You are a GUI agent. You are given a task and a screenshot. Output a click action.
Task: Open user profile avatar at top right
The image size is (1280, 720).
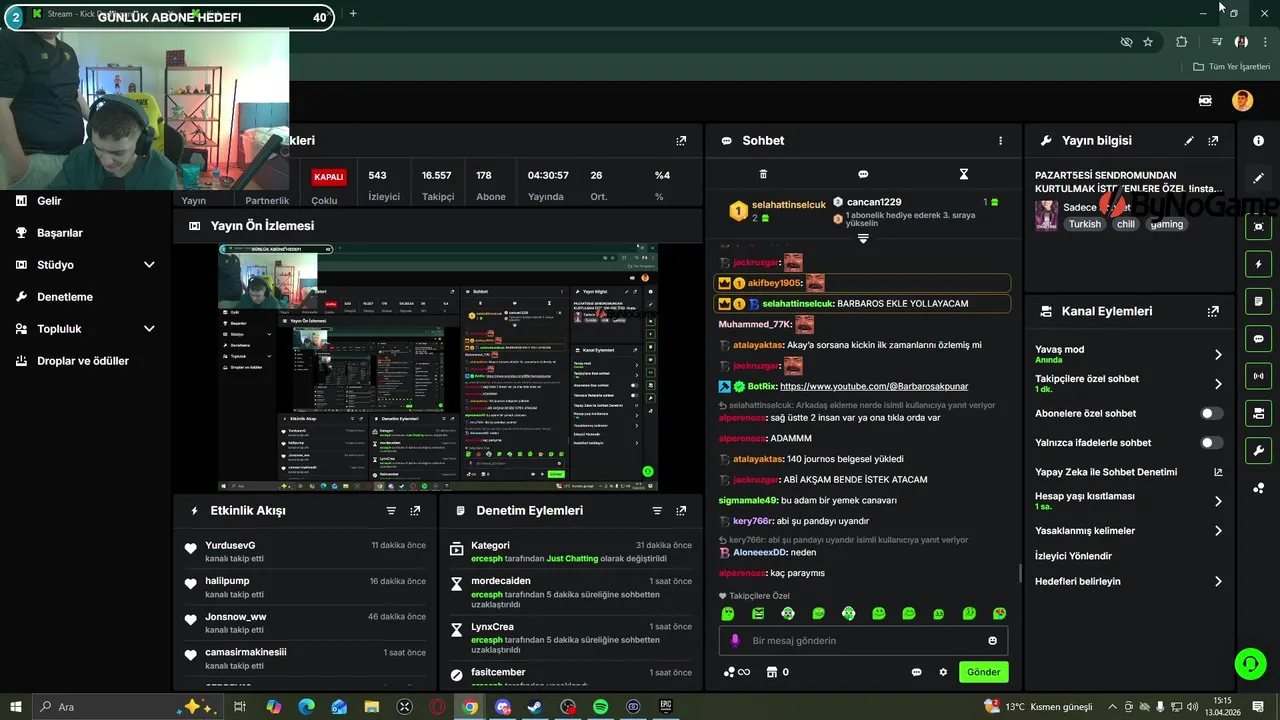click(x=1242, y=100)
